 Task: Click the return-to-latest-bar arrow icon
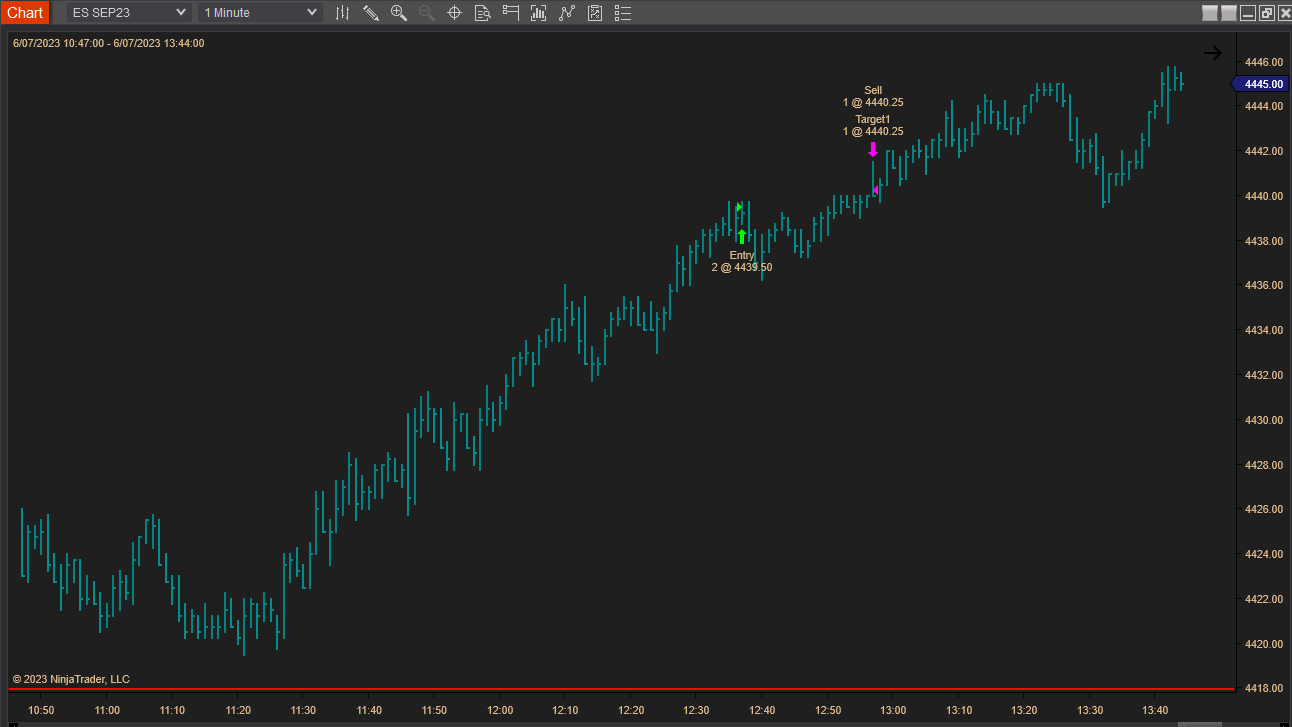(1212, 54)
